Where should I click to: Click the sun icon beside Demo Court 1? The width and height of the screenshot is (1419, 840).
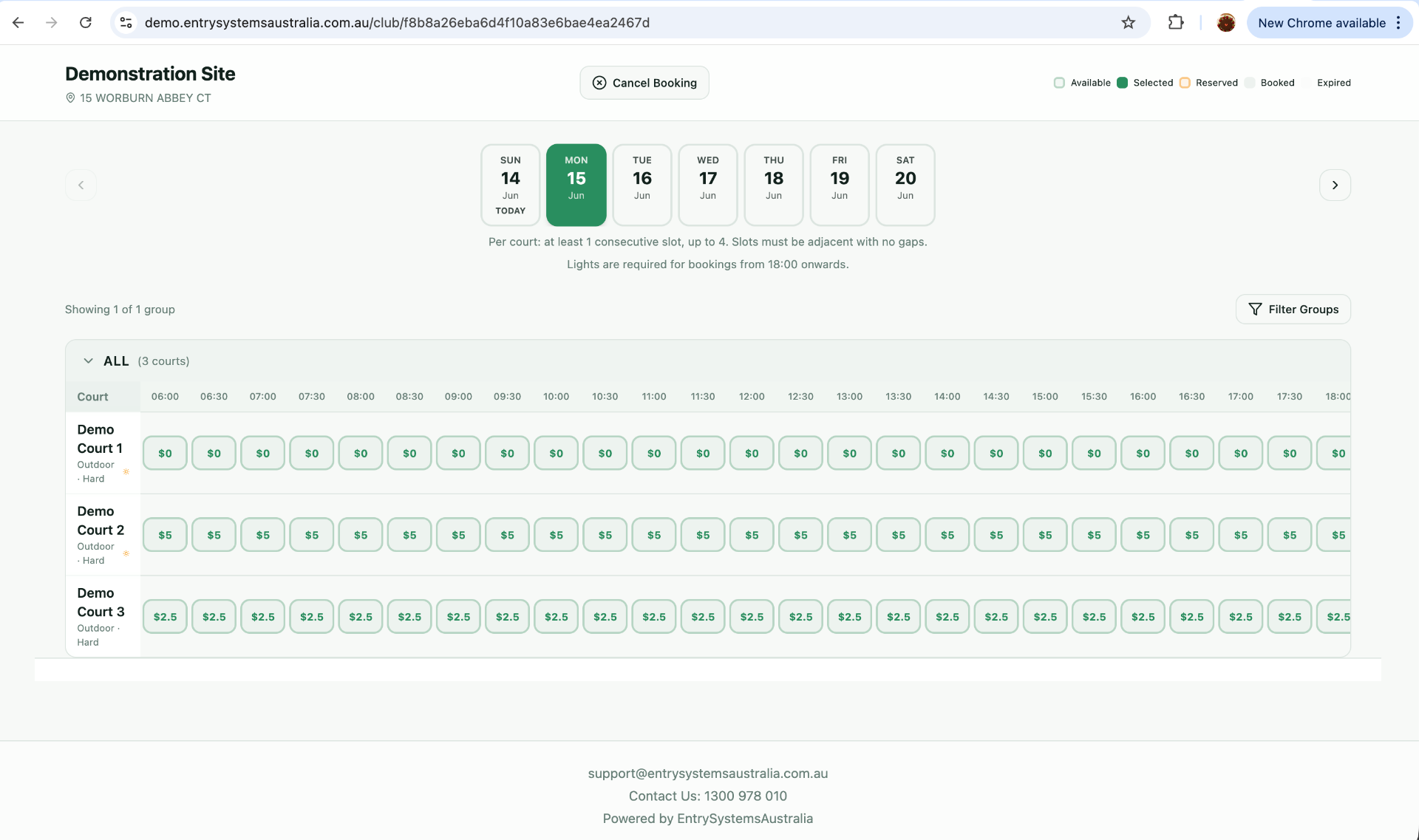(126, 471)
